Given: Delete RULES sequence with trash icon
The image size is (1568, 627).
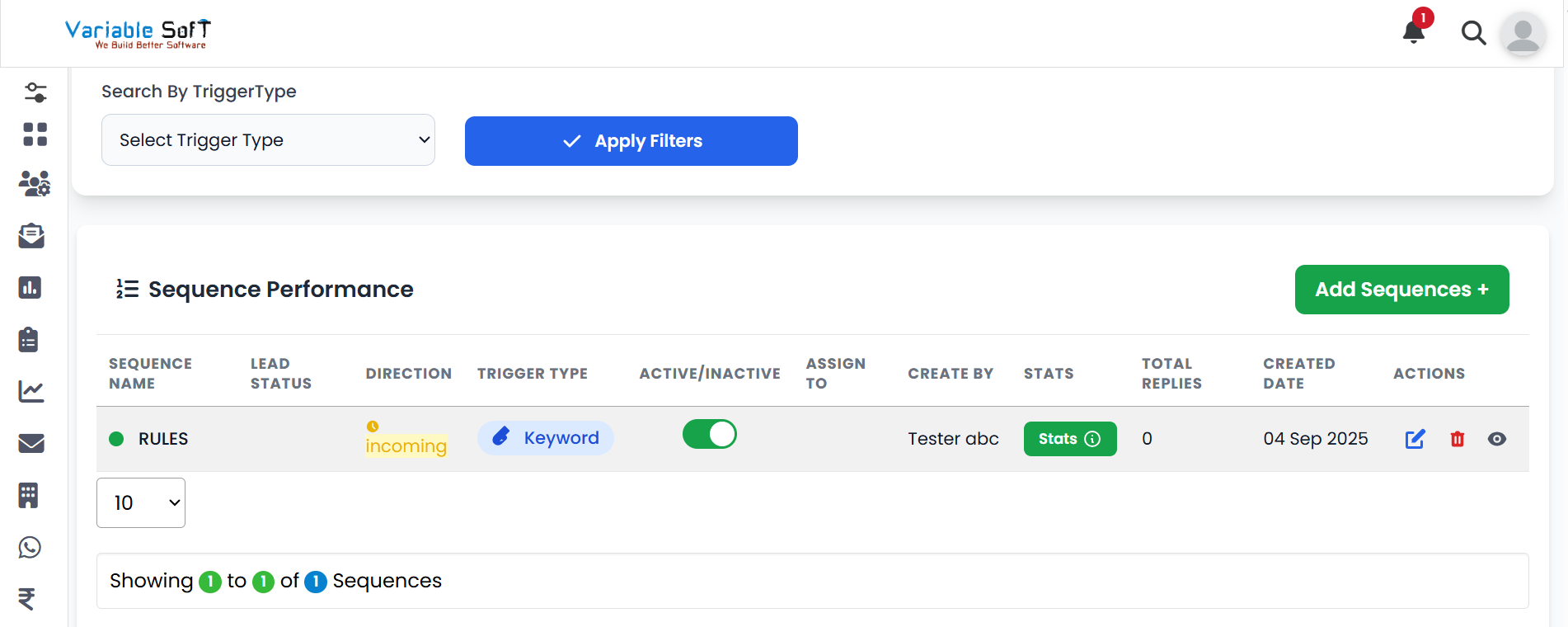Looking at the screenshot, I should click(x=1457, y=439).
